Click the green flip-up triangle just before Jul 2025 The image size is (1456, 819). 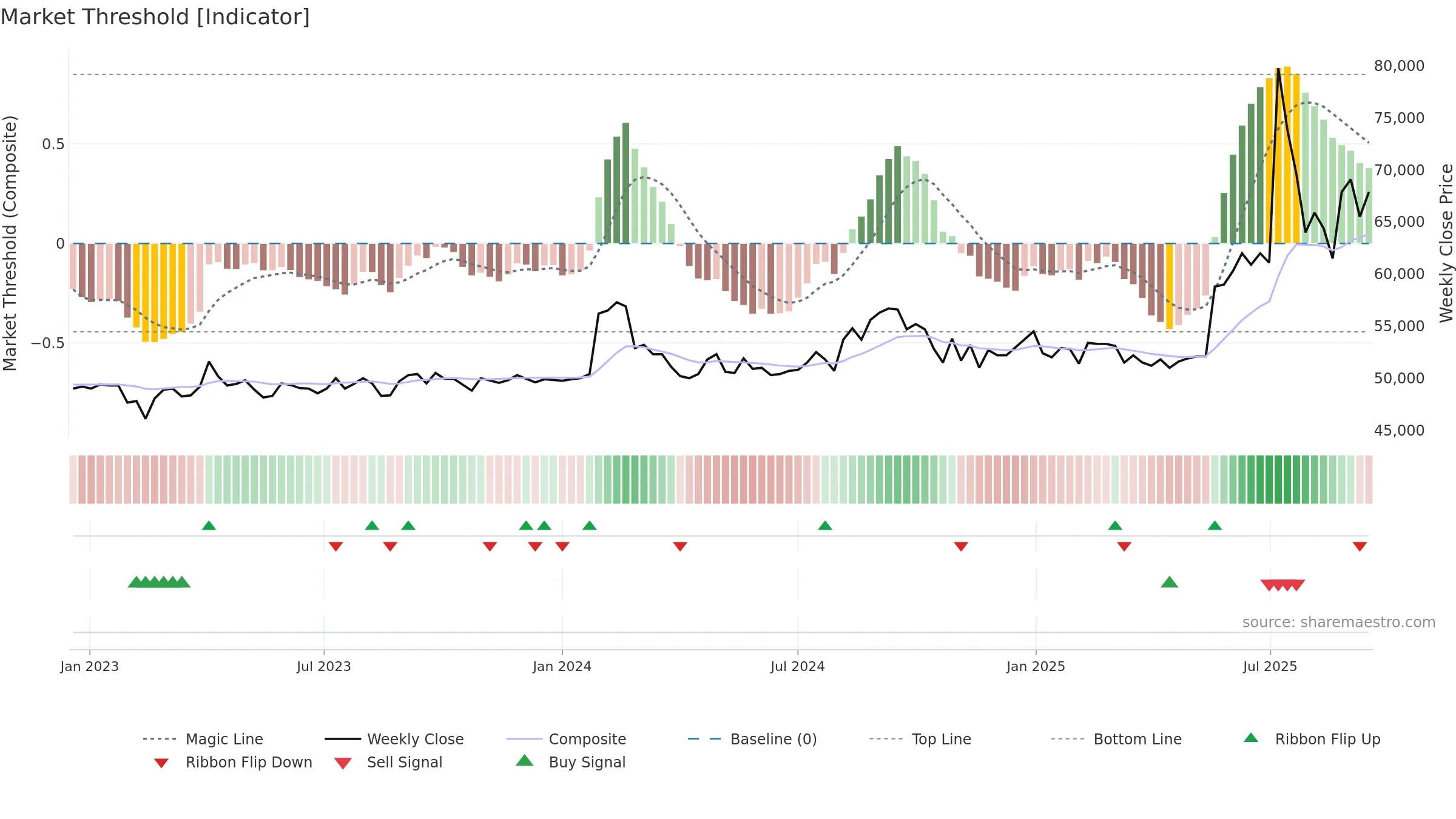(1215, 525)
